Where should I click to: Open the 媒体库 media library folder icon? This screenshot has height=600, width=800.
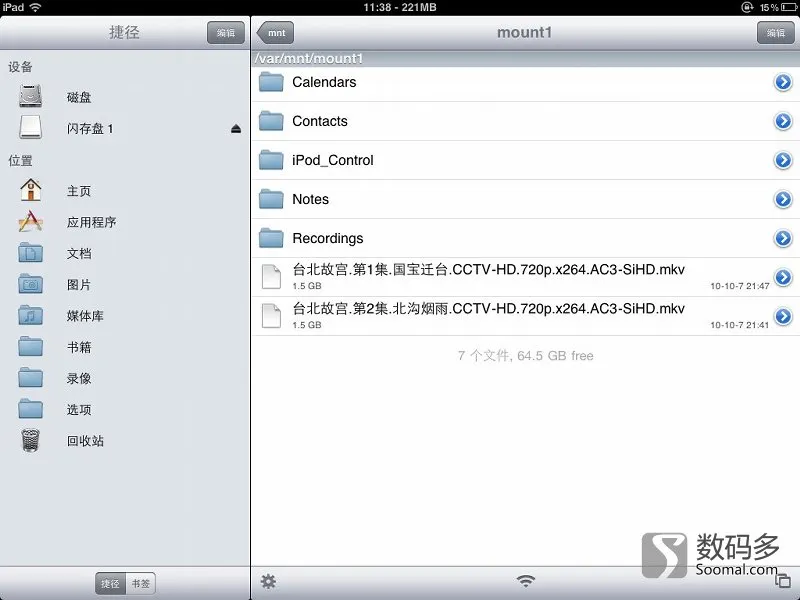[x=31, y=315]
